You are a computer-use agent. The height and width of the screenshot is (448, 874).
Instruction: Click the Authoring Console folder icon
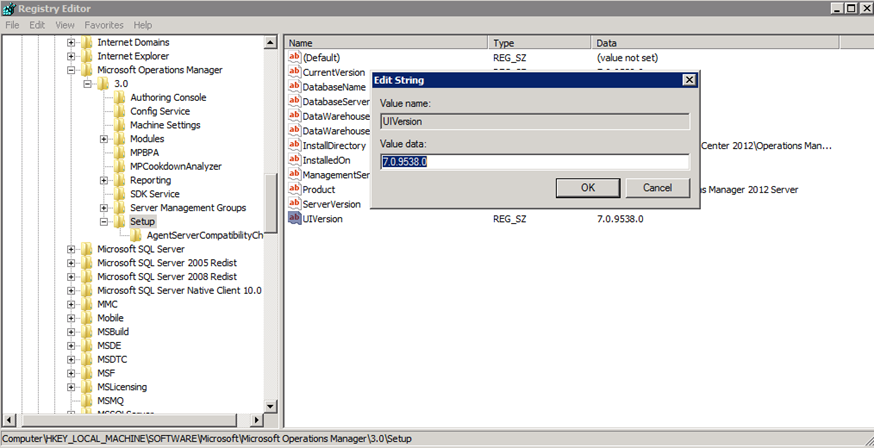point(120,98)
